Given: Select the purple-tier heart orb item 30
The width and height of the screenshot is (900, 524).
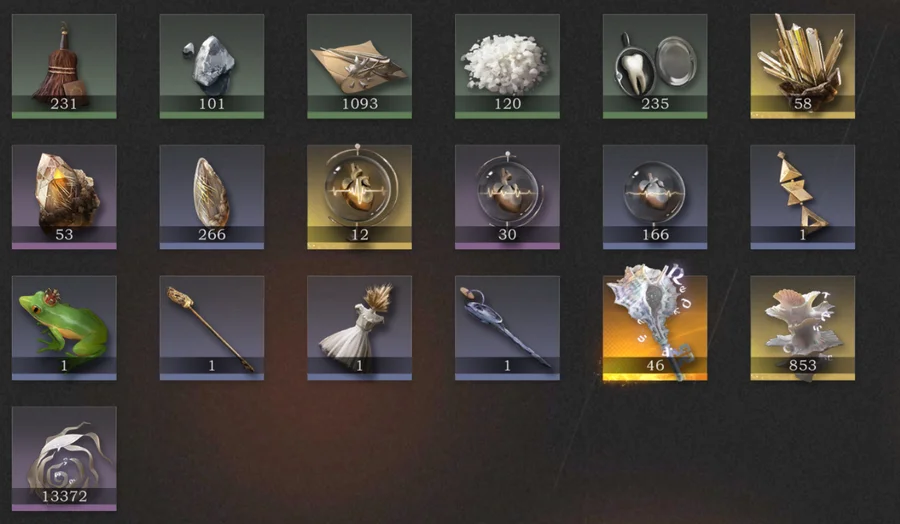Looking at the screenshot, I should [x=507, y=197].
